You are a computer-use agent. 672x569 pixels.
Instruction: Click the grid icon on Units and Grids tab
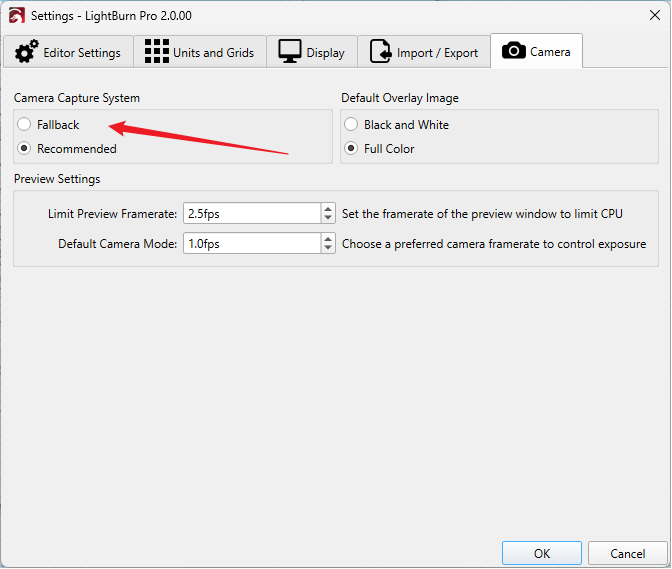(x=157, y=51)
